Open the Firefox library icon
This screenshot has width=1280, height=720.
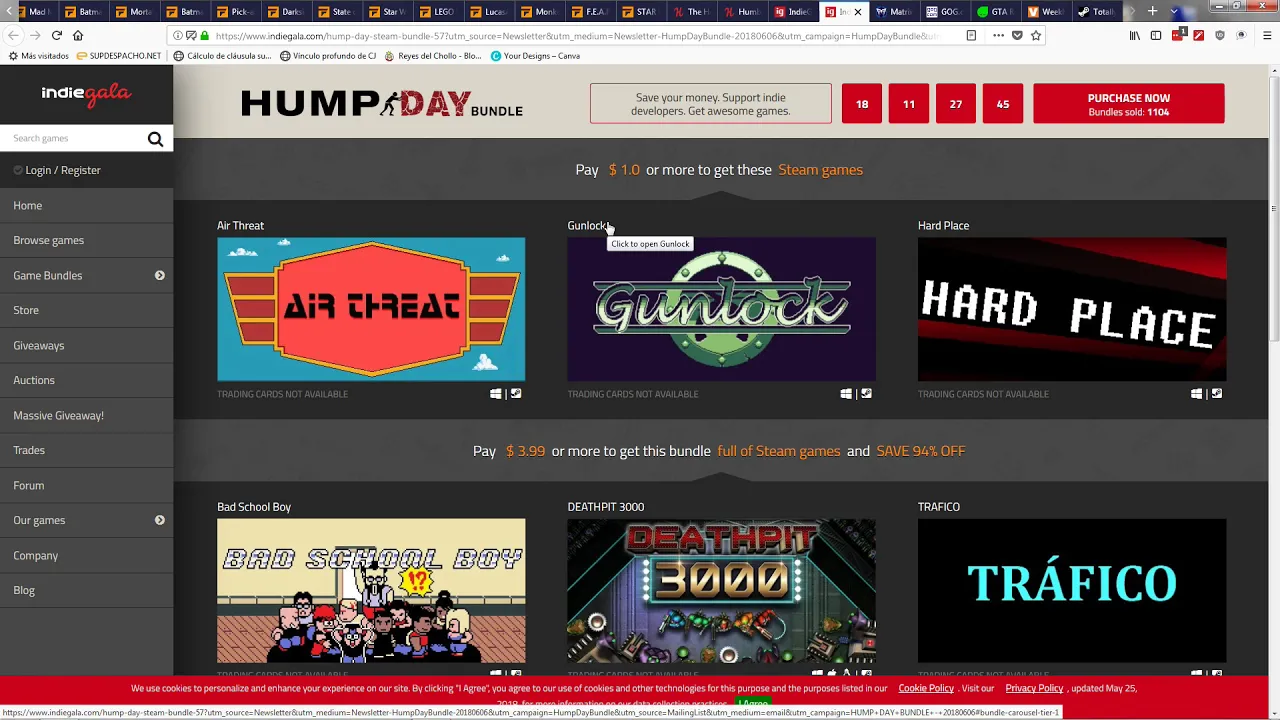coord(1134,35)
